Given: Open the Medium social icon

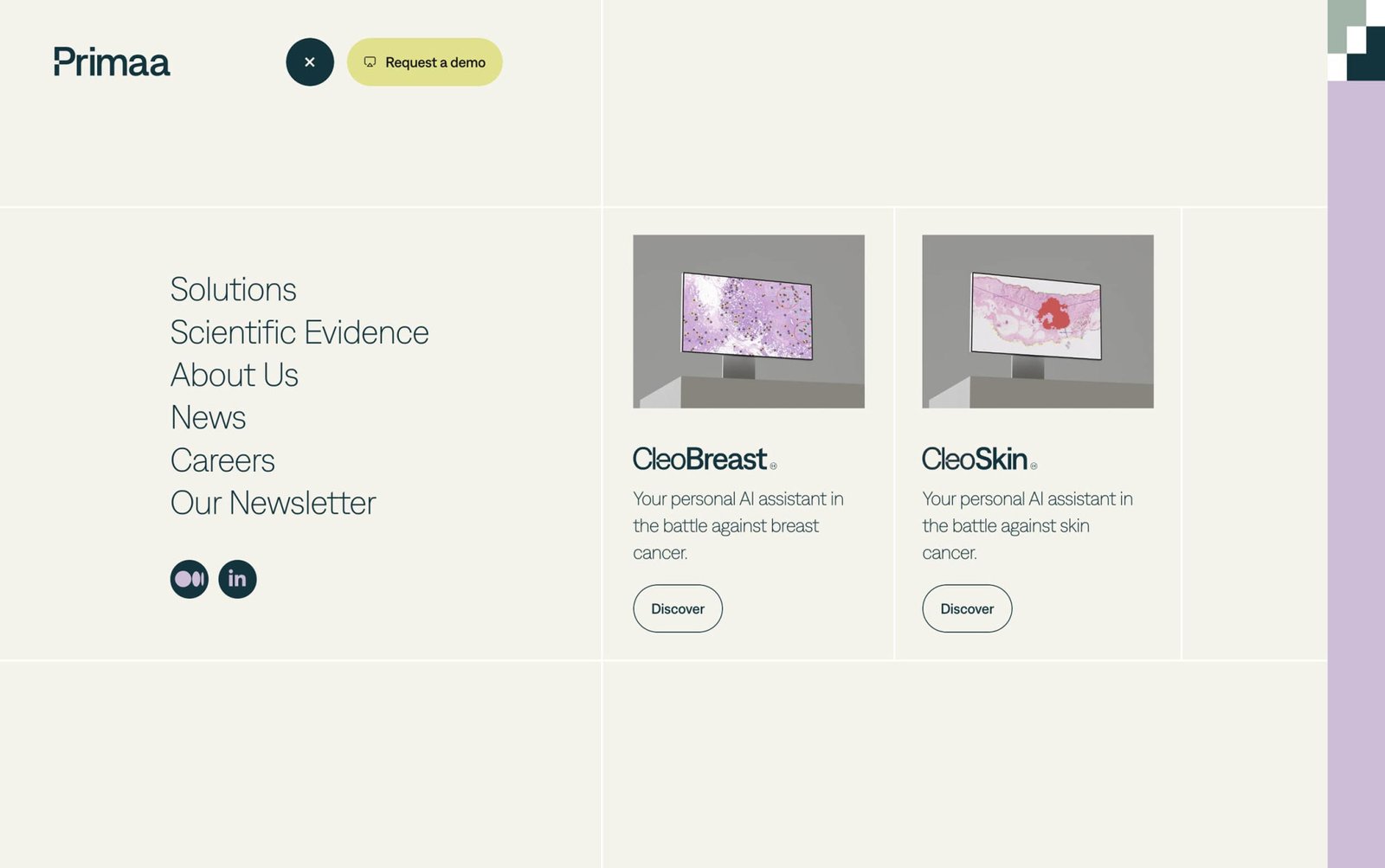Looking at the screenshot, I should 190,579.
